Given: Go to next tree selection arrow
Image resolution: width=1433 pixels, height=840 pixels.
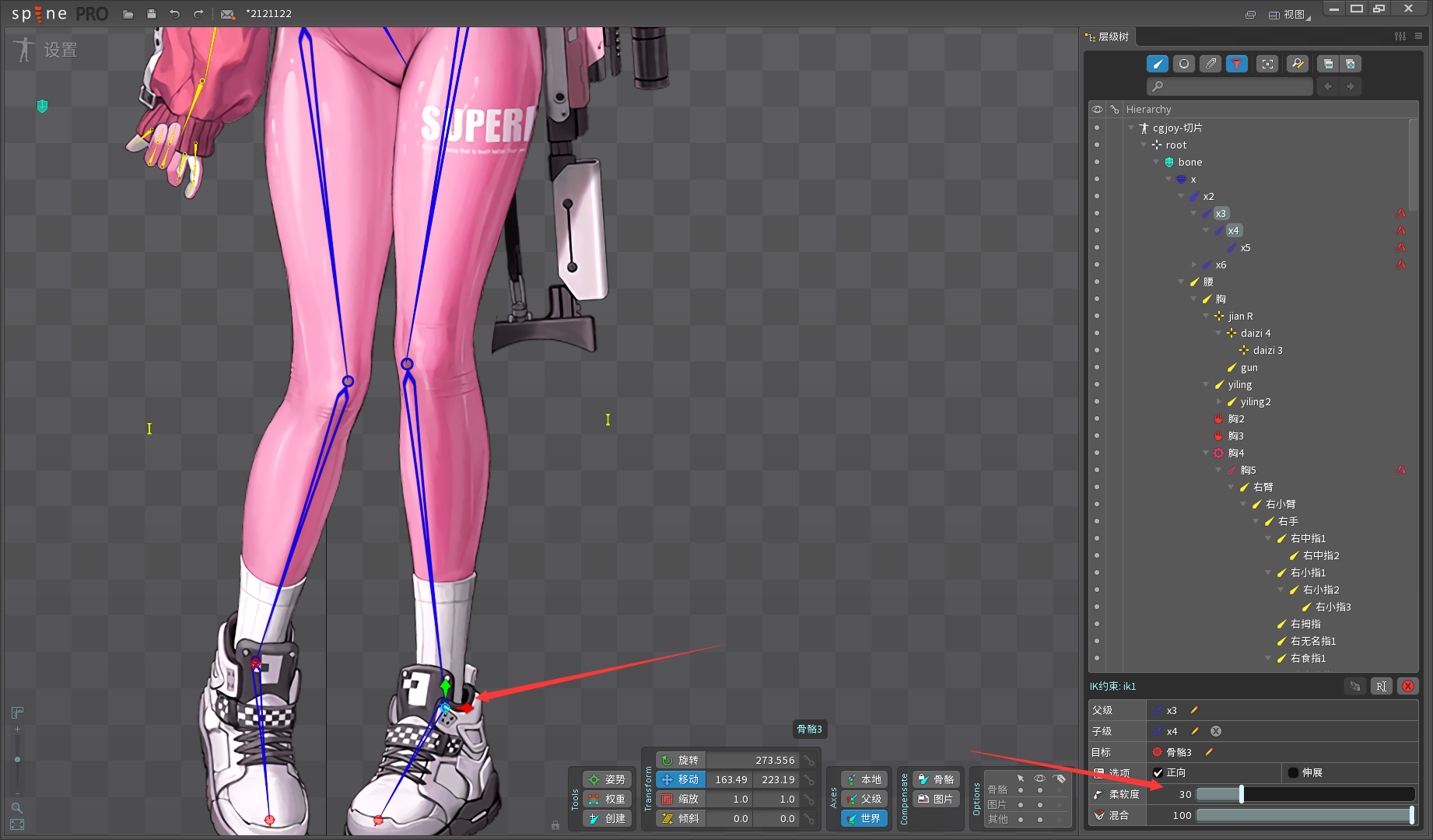Looking at the screenshot, I should coord(1351,86).
